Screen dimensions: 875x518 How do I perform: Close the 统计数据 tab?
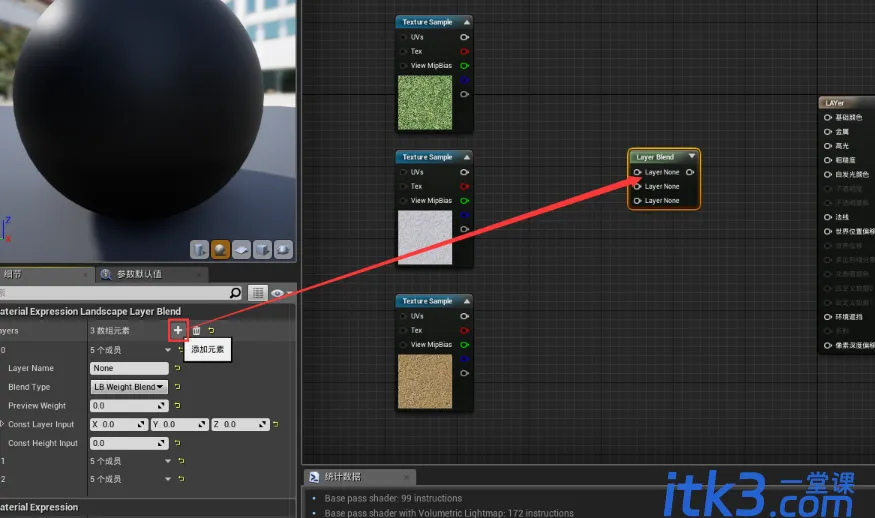pos(406,477)
